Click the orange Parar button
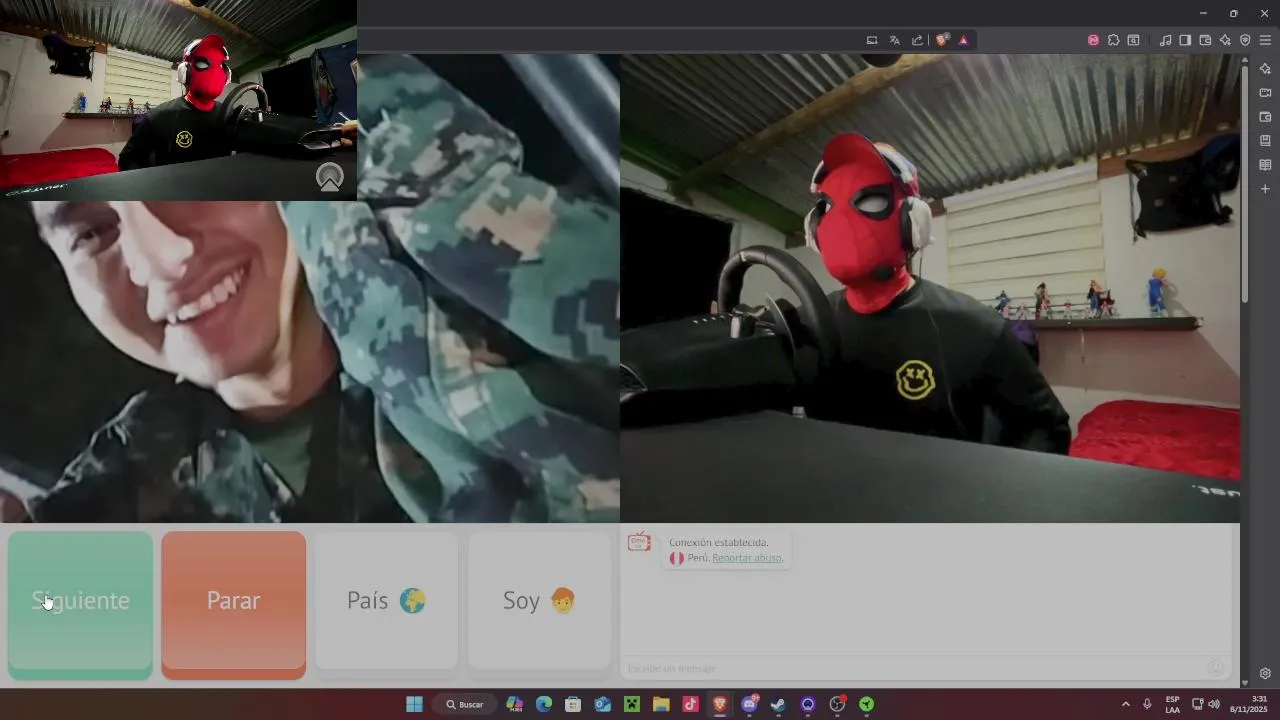This screenshot has height=720, width=1280. point(233,605)
